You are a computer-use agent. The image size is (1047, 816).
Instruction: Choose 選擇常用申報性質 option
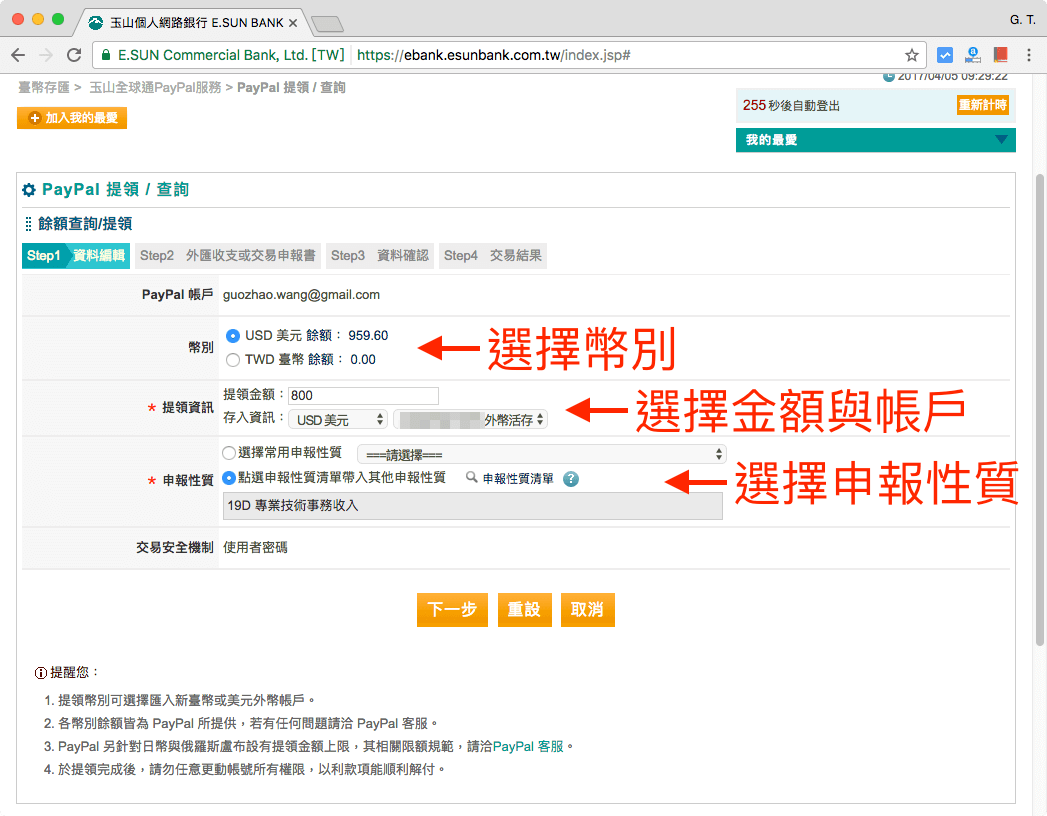(x=232, y=452)
